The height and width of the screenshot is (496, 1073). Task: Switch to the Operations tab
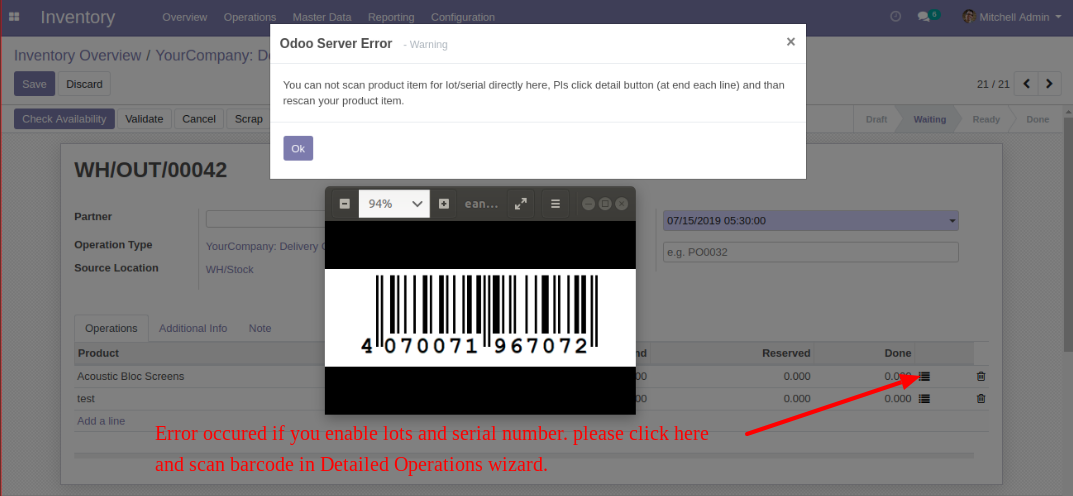pos(111,328)
